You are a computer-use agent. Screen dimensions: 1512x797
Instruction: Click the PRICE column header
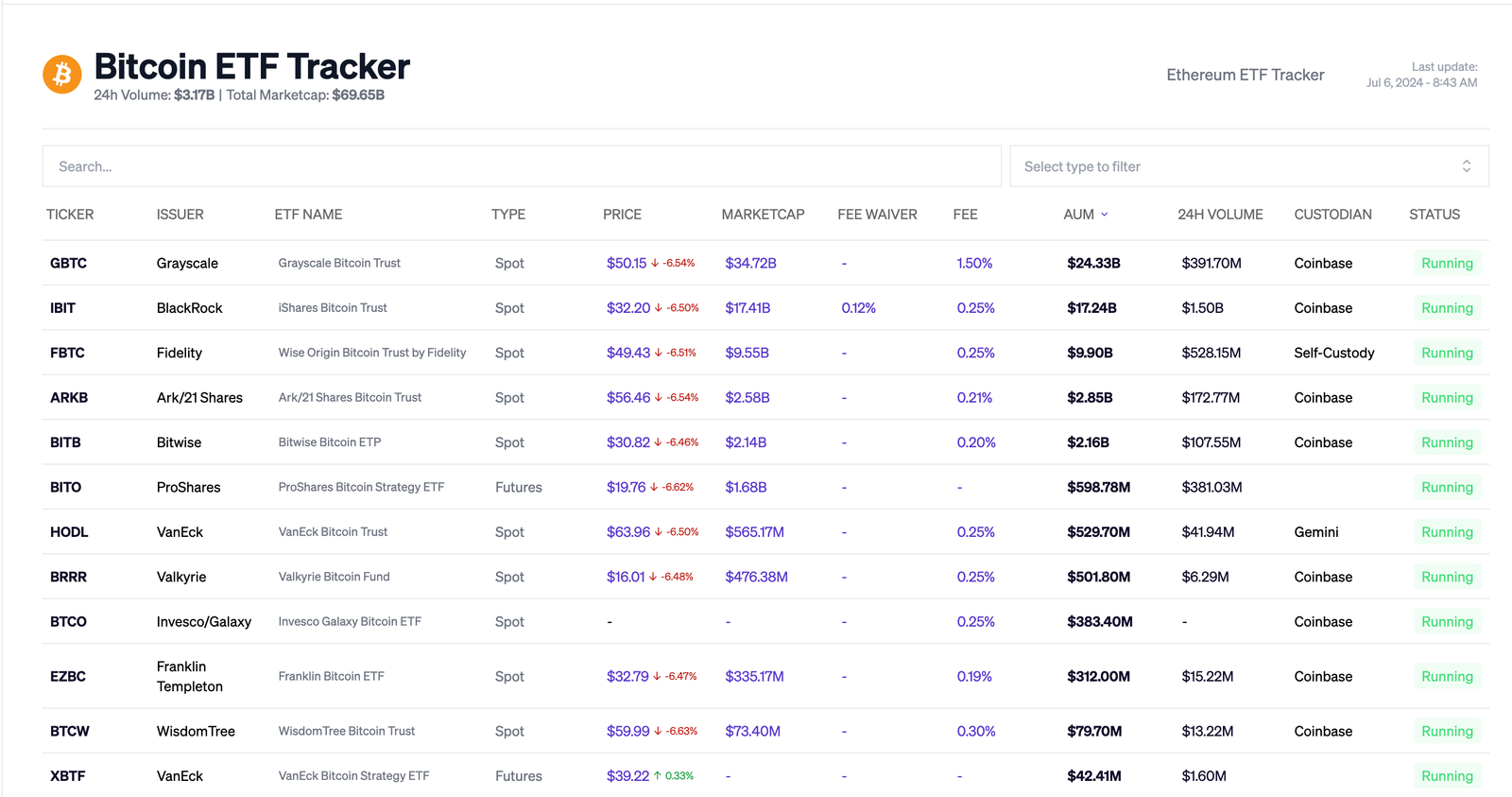622,215
